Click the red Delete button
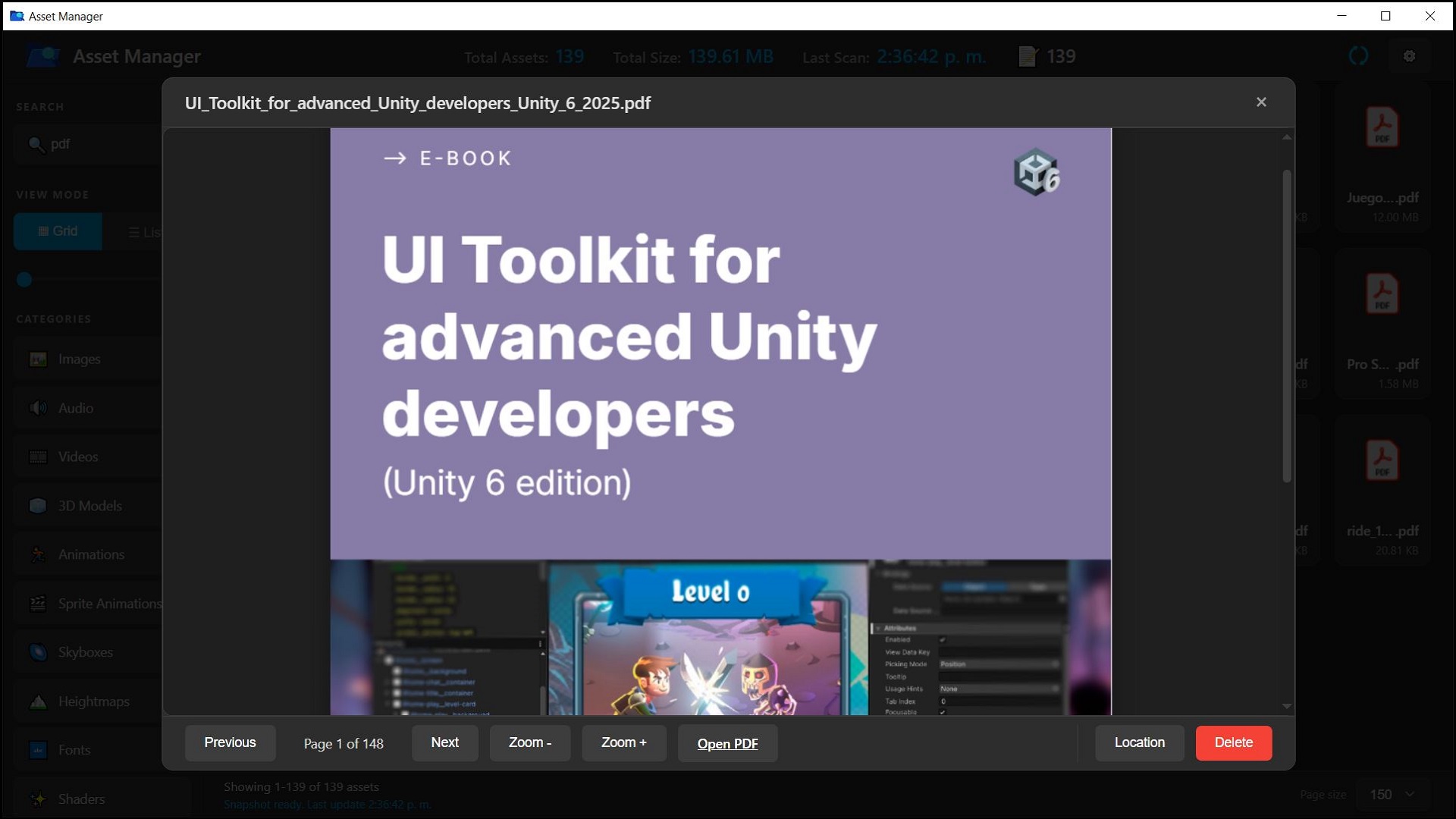The width and height of the screenshot is (1456, 819). (1233, 742)
